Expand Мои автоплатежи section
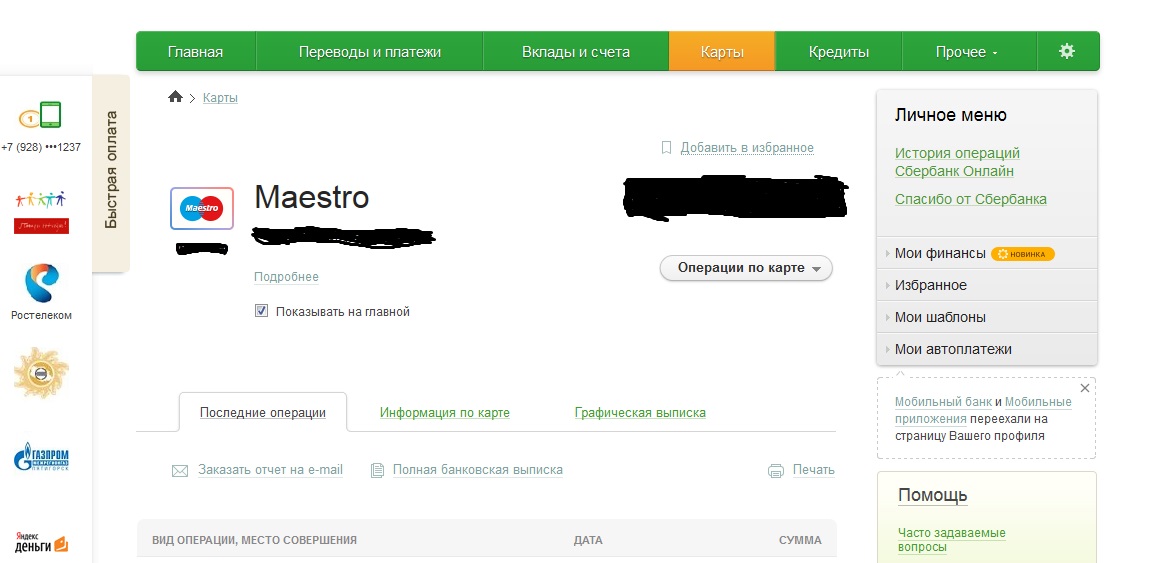The image size is (1171, 563). tap(953, 349)
